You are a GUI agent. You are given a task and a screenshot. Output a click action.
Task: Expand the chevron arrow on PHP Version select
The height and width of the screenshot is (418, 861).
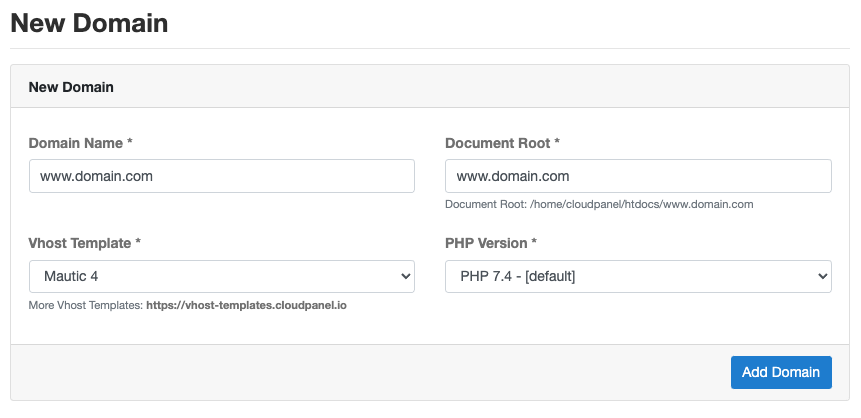point(823,276)
